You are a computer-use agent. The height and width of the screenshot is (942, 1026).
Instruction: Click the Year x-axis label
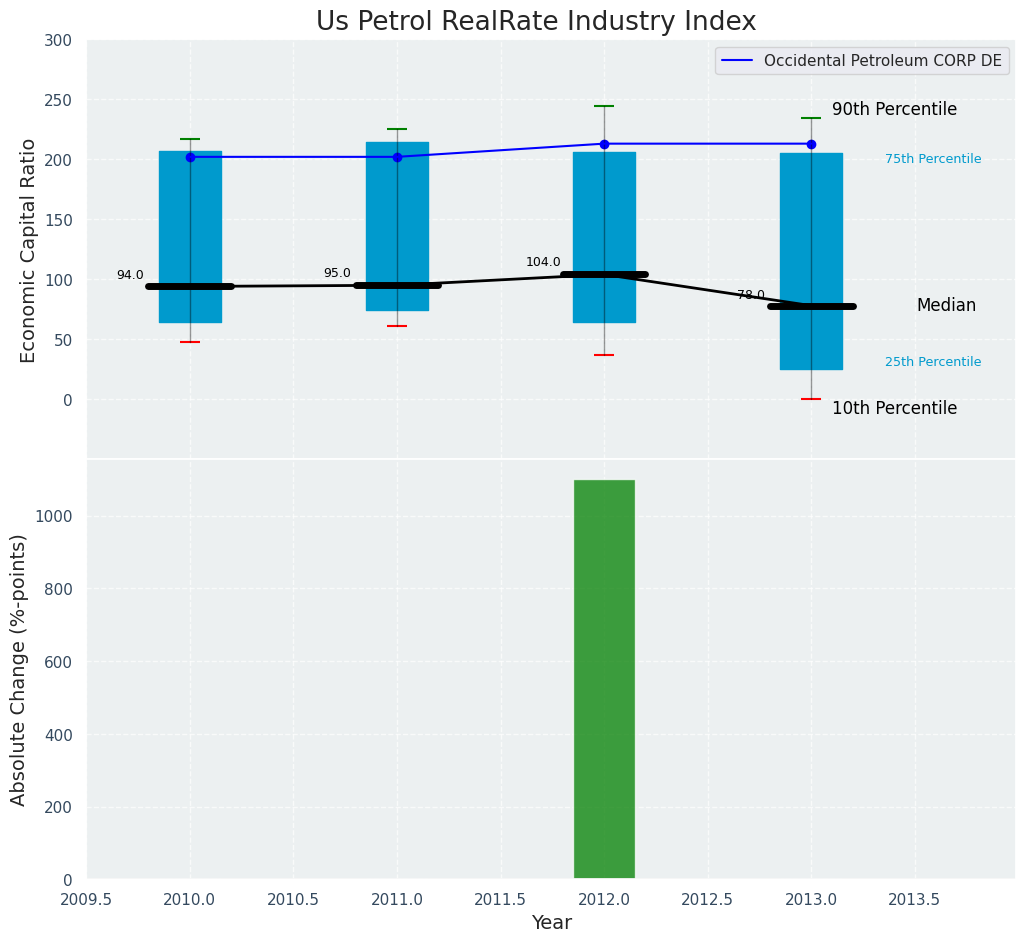551,923
